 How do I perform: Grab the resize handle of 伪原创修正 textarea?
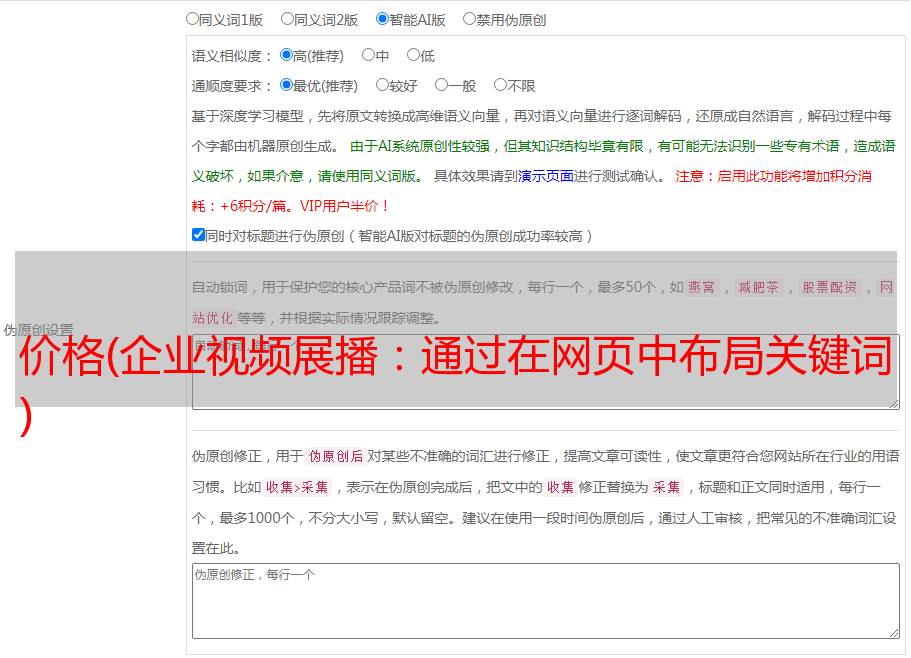pos(893,632)
